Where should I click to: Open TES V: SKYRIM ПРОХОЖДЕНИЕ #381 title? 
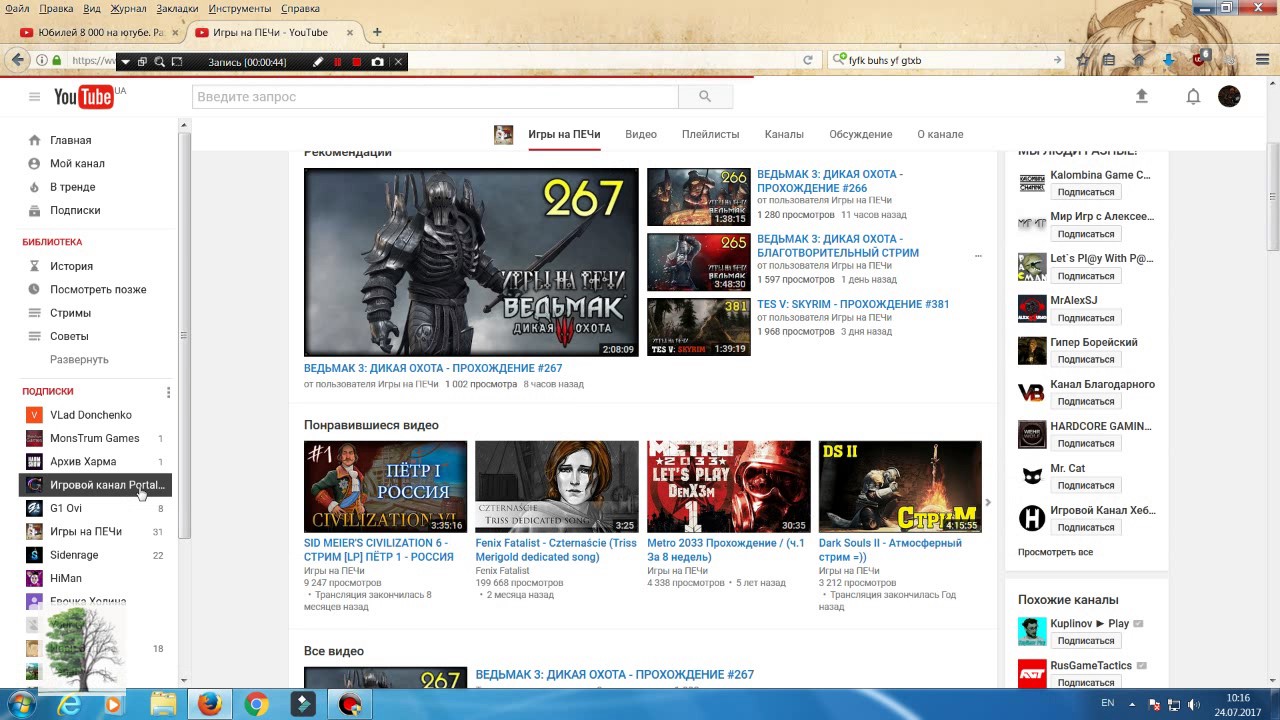pyautogui.click(x=853, y=304)
